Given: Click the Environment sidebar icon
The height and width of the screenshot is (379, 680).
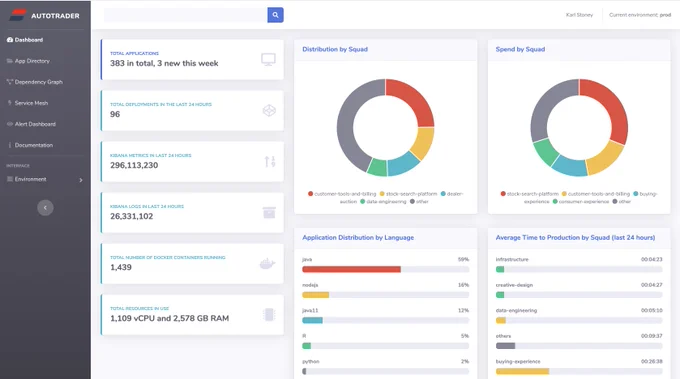Looking at the screenshot, I should pyautogui.click(x=10, y=179).
